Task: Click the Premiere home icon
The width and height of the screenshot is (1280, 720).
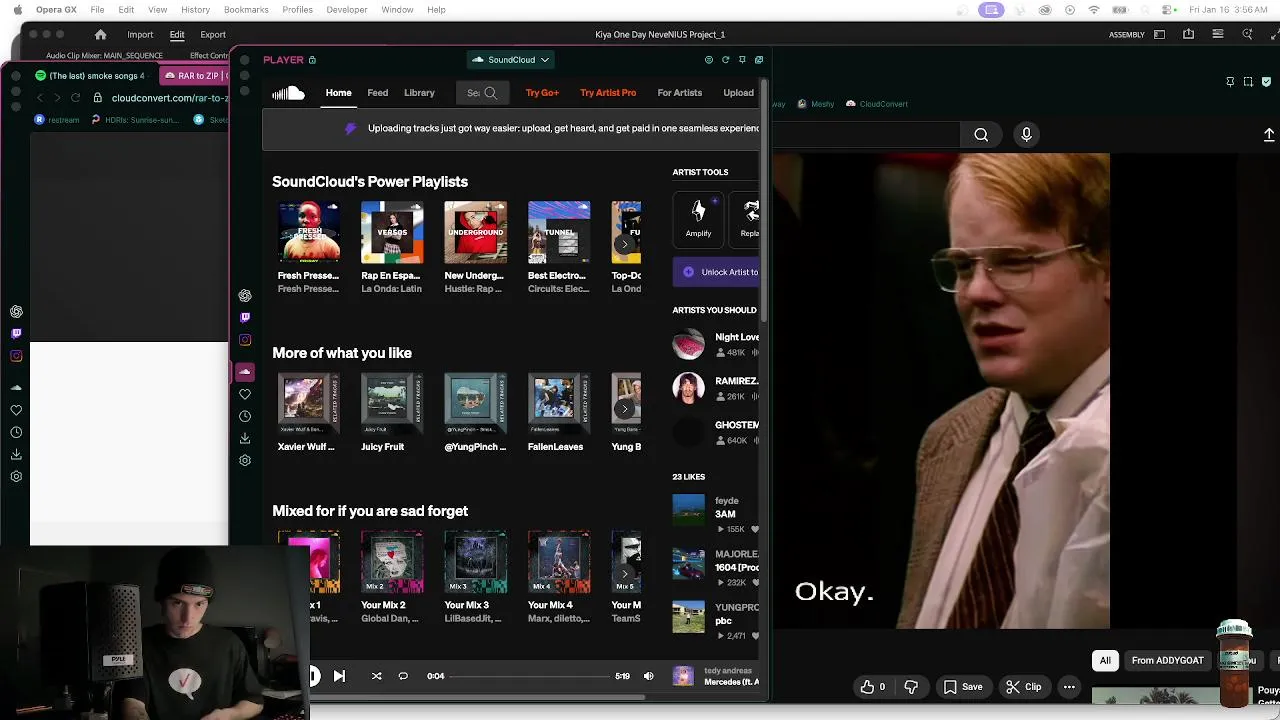Action: click(100, 35)
